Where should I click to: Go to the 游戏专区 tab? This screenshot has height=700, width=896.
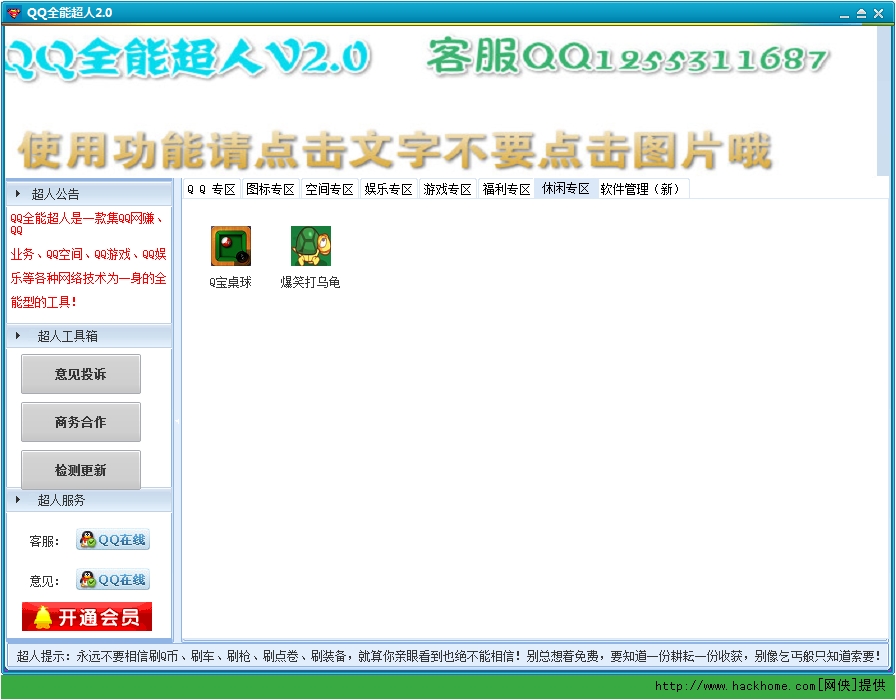pyautogui.click(x=447, y=189)
